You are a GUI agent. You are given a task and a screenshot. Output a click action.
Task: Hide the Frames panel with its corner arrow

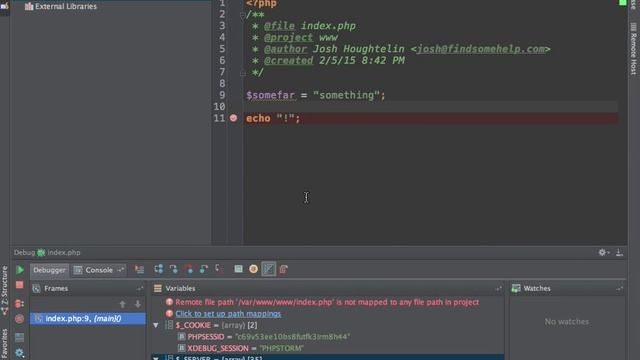140,289
